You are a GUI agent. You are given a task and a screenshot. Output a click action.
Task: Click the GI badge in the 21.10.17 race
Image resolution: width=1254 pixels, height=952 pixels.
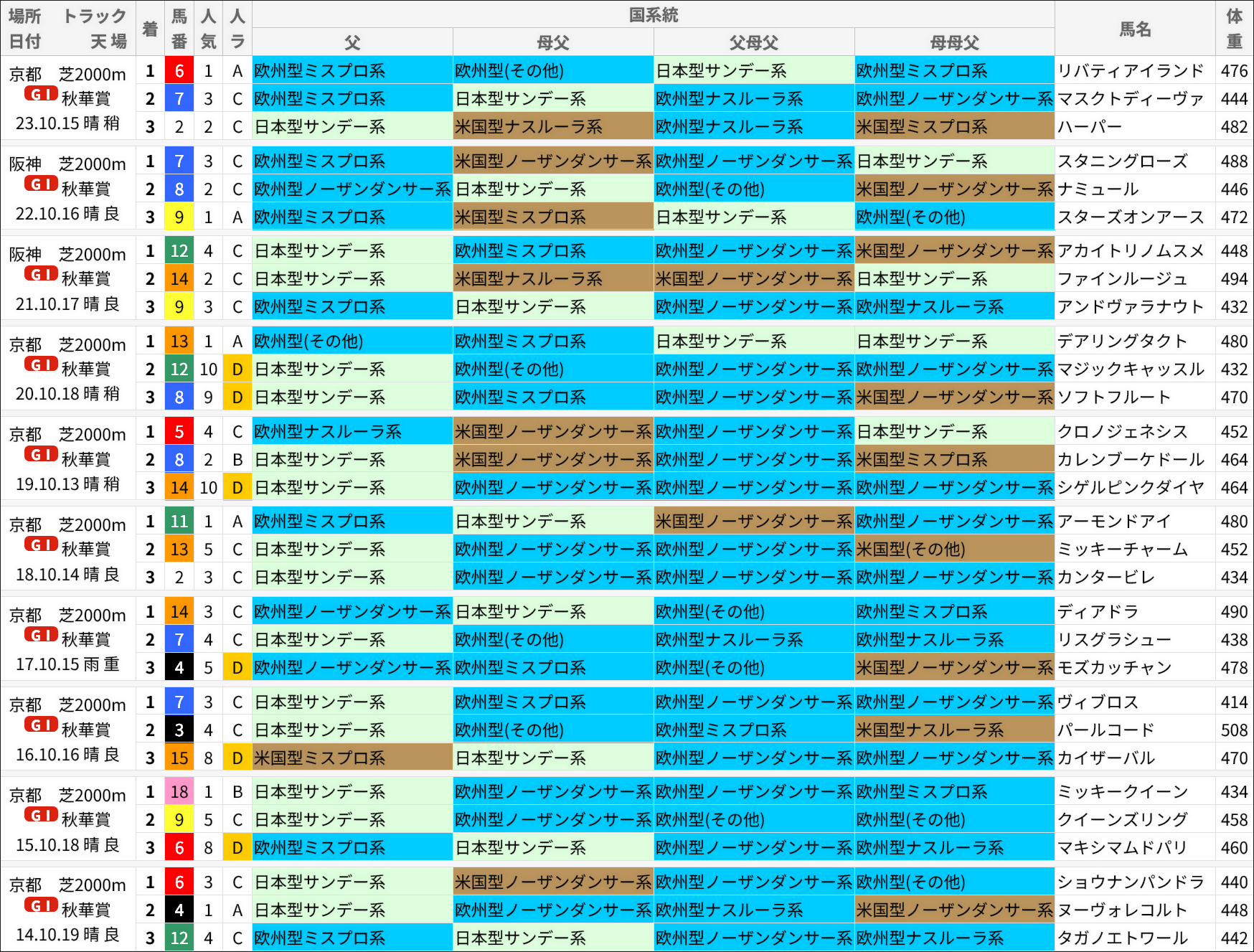pyautogui.click(x=41, y=273)
